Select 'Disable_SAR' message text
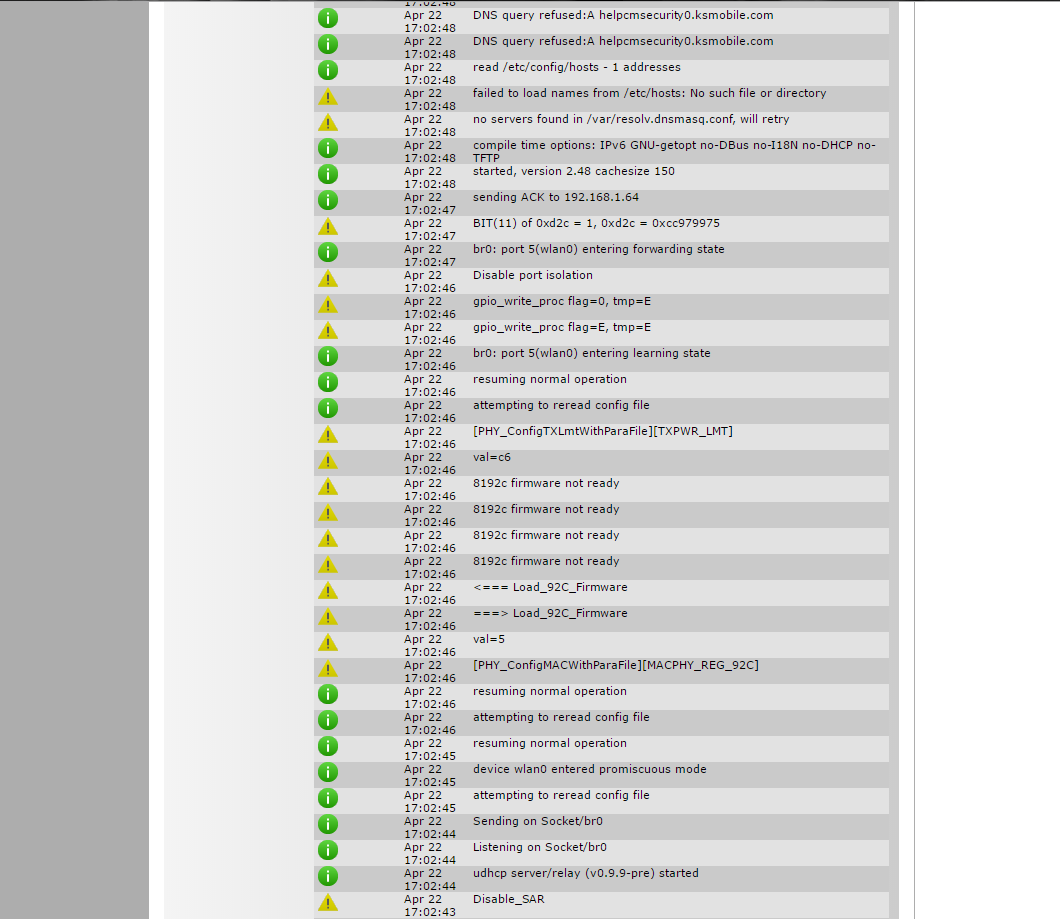Image resolution: width=1060 pixels, height=919 pixels. 508,899
